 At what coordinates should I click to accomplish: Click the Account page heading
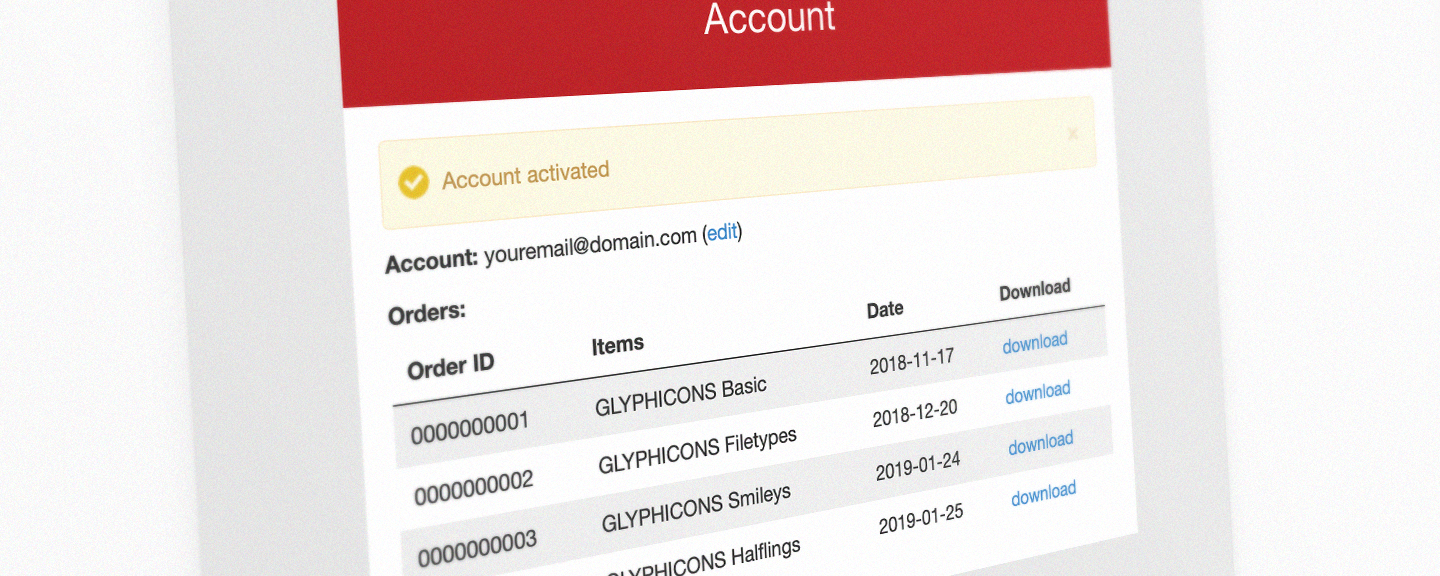[x=770, y=17]
